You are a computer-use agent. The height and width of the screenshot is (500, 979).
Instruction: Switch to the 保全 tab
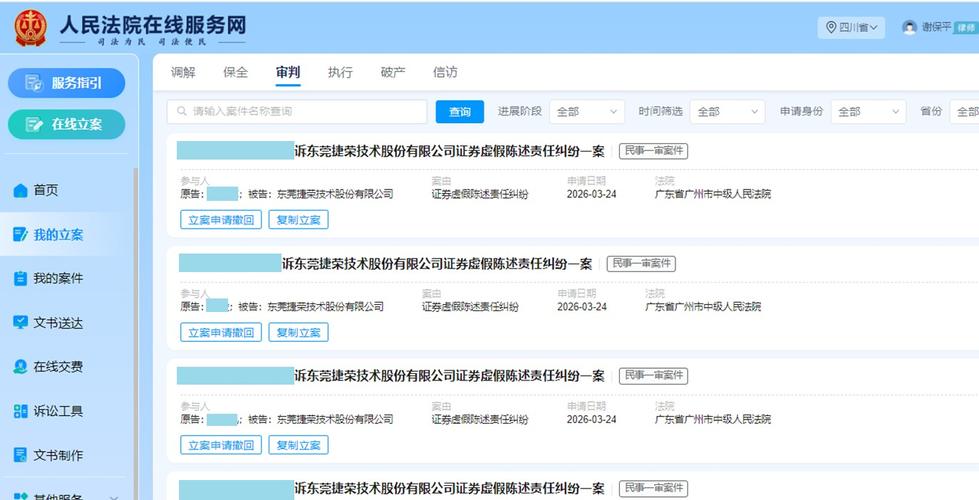coord(235,72)
